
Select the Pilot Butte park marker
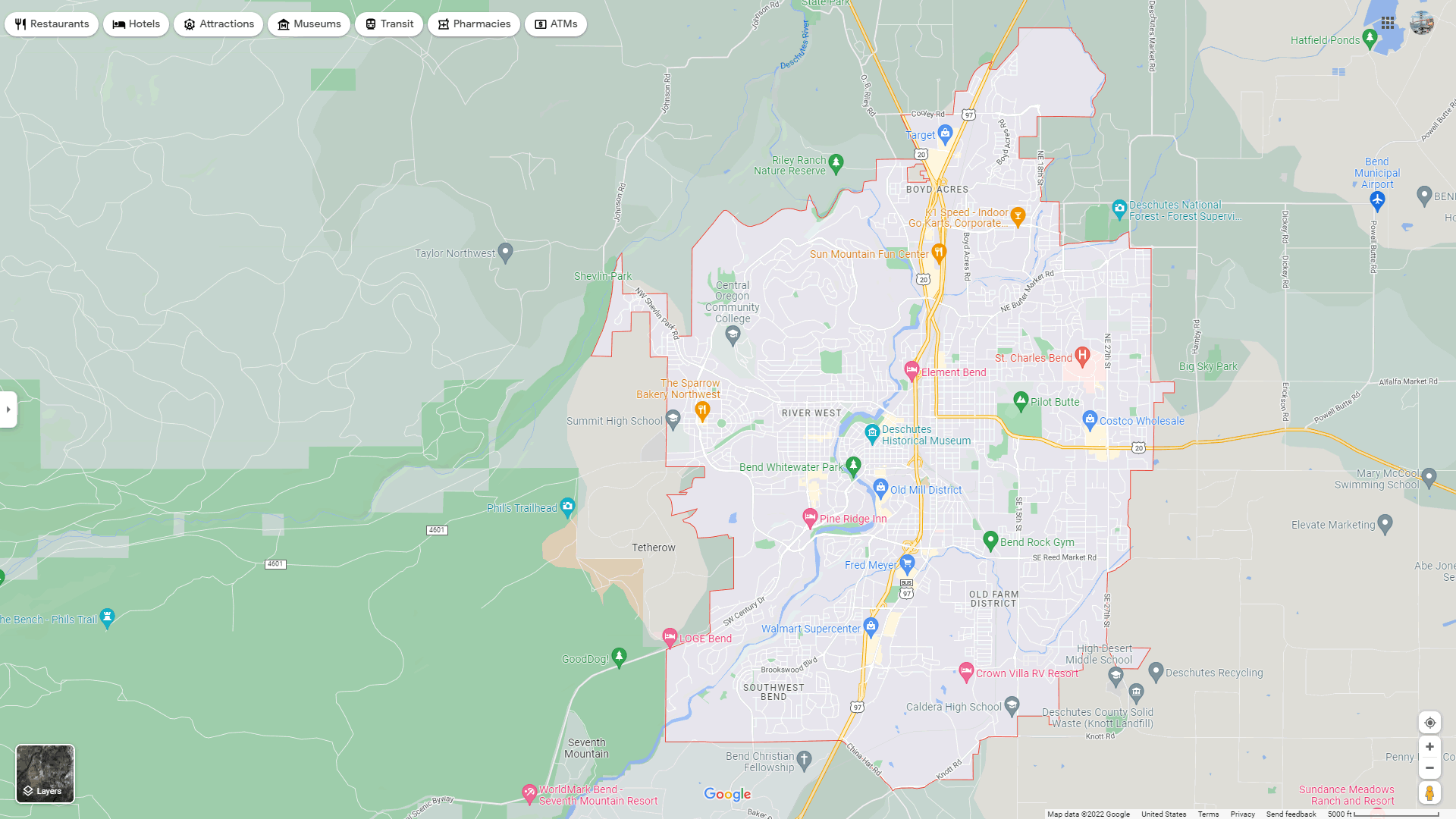point(1021,400)
